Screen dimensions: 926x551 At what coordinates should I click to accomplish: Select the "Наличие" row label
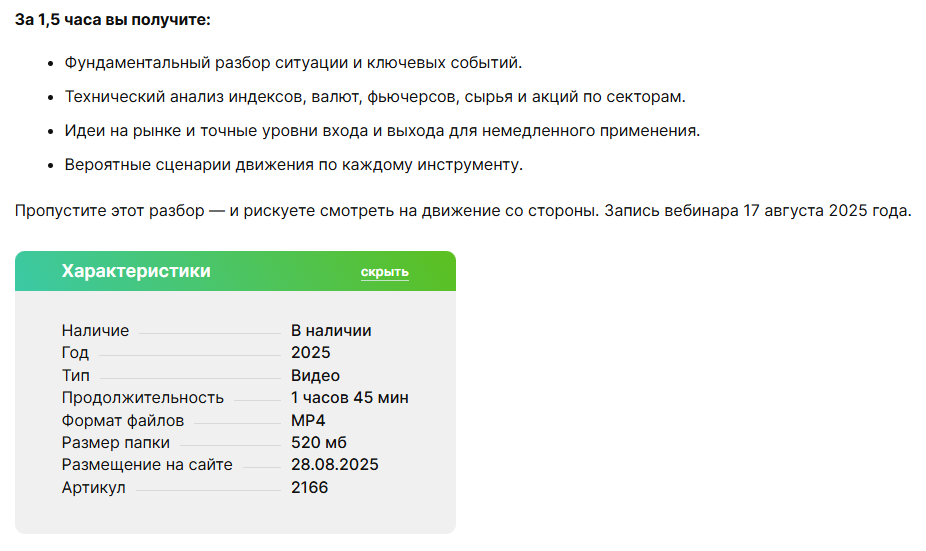[95, 331]
